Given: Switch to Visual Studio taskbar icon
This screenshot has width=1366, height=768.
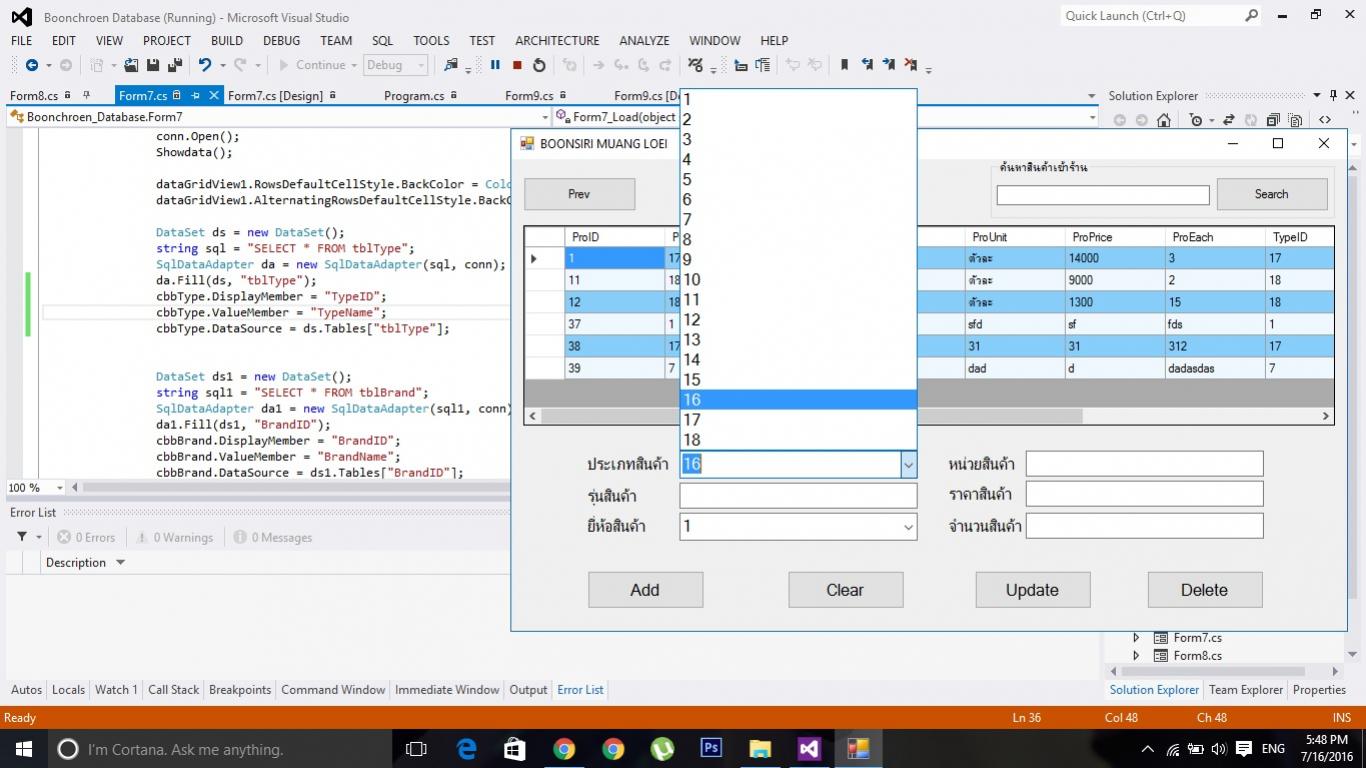Looking at the screenshot, I should click(x=809, y=749).
